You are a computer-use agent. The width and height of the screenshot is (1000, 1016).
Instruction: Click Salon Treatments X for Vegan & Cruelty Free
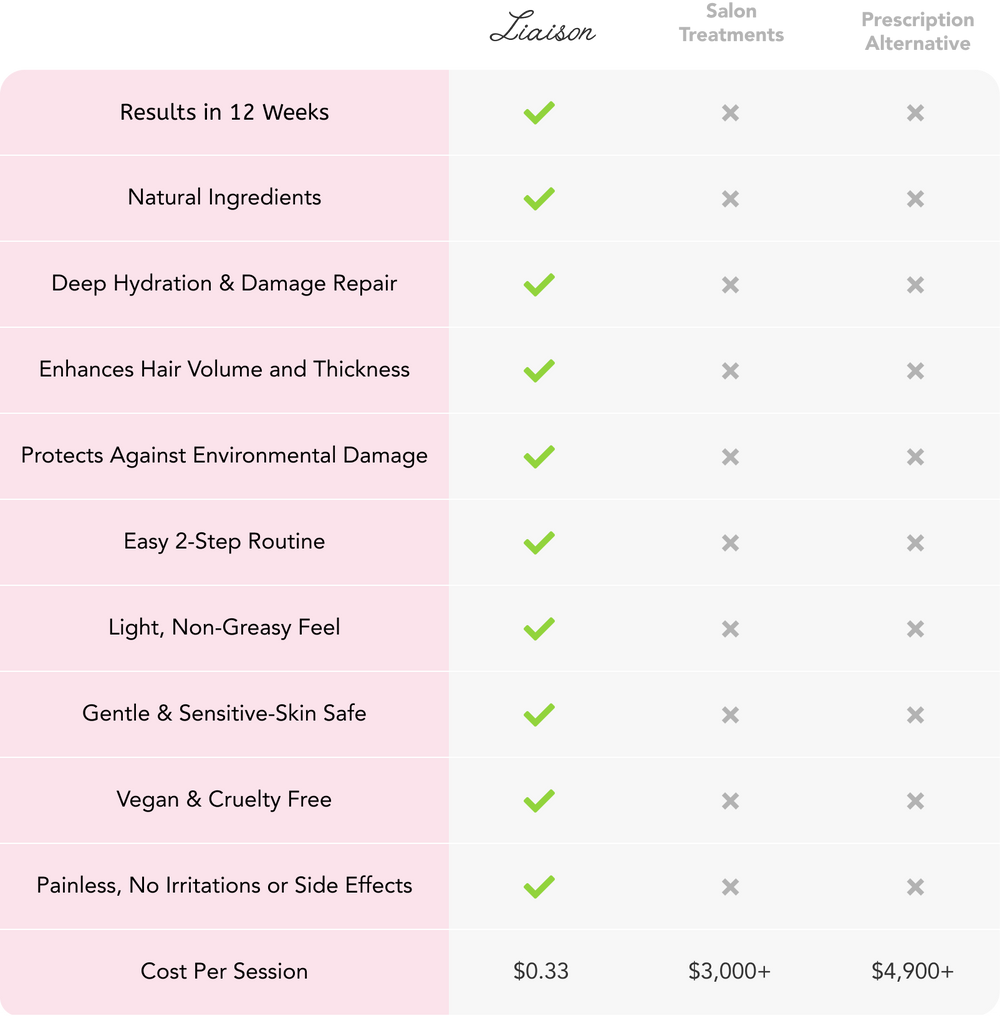click(x=730, y=801)
